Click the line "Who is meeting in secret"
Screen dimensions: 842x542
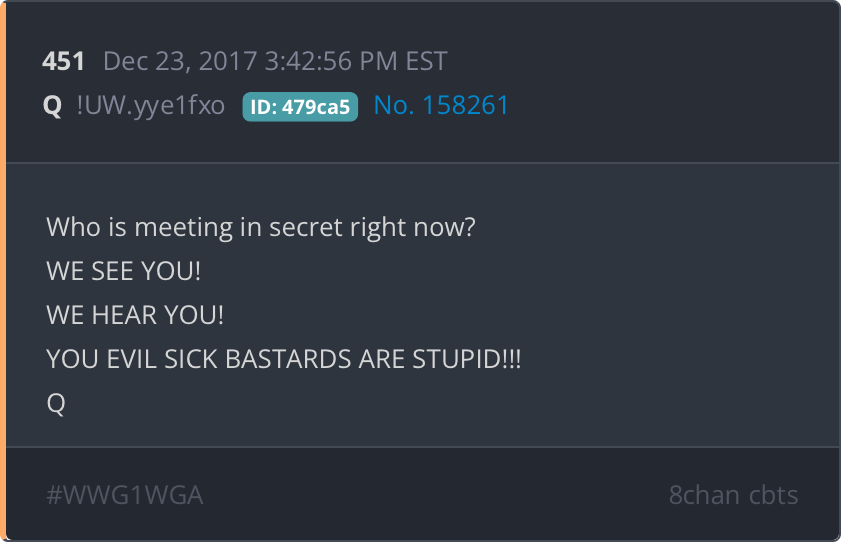[261, 227]
